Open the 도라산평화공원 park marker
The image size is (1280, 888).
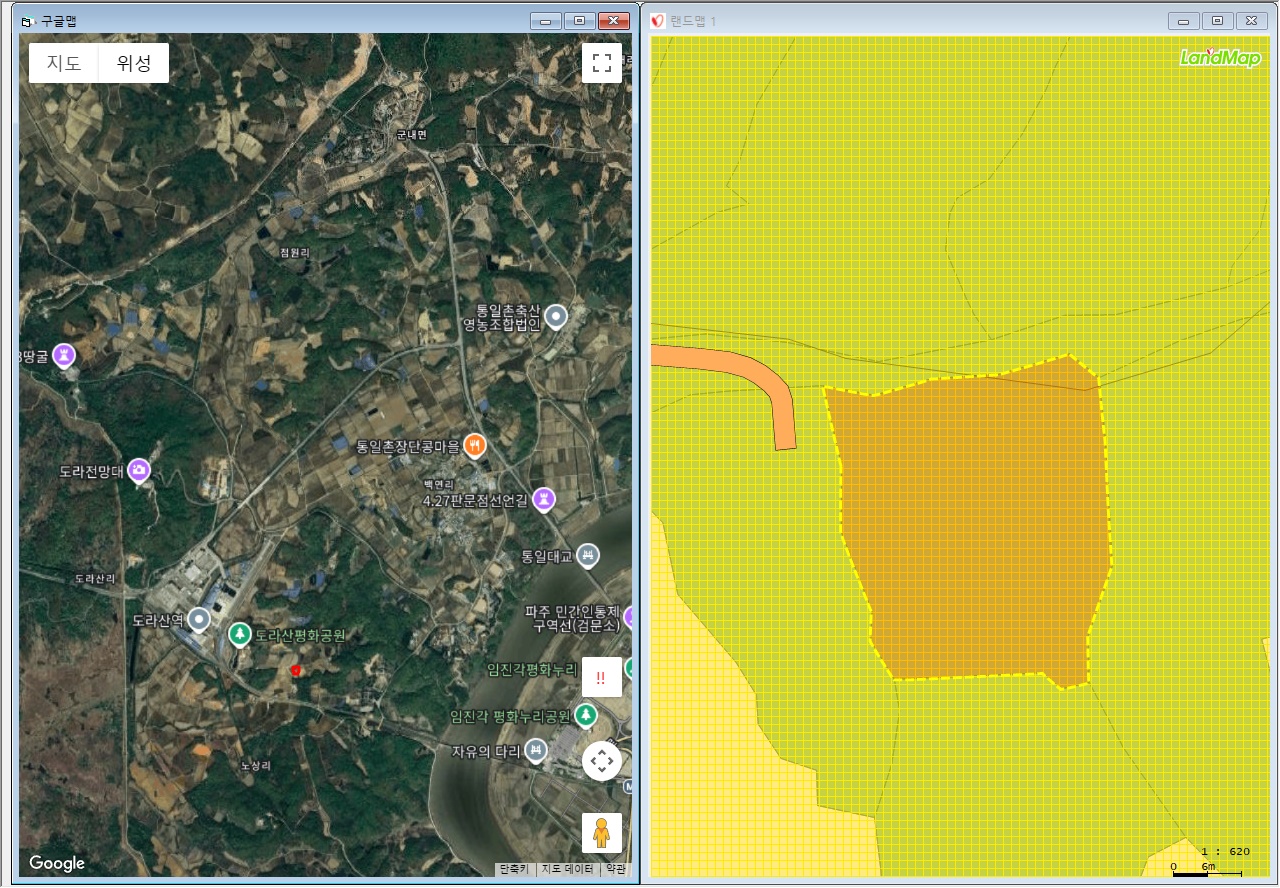click(x=240, y=634)
